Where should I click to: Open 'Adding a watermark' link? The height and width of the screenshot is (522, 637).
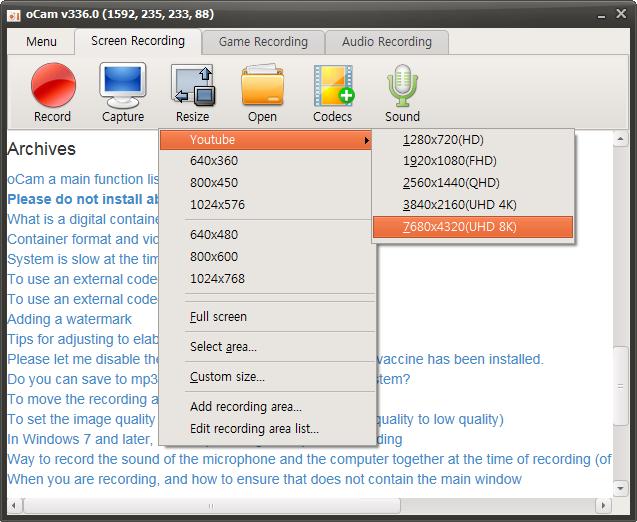70,319
